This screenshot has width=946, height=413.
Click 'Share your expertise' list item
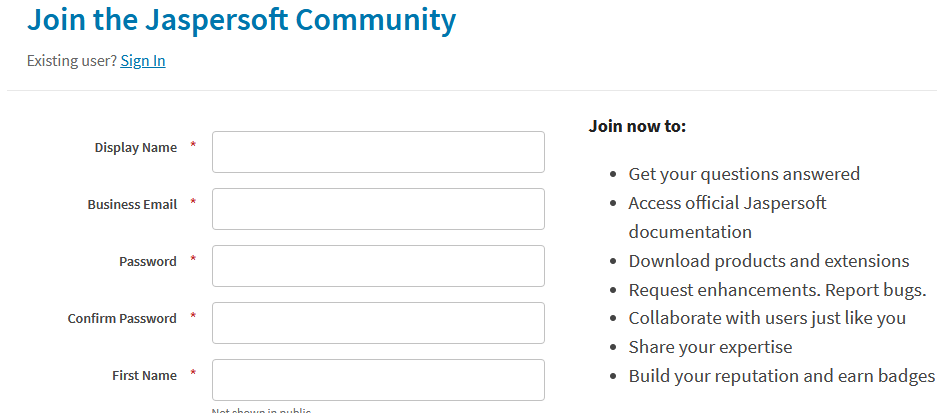(710, 347)
